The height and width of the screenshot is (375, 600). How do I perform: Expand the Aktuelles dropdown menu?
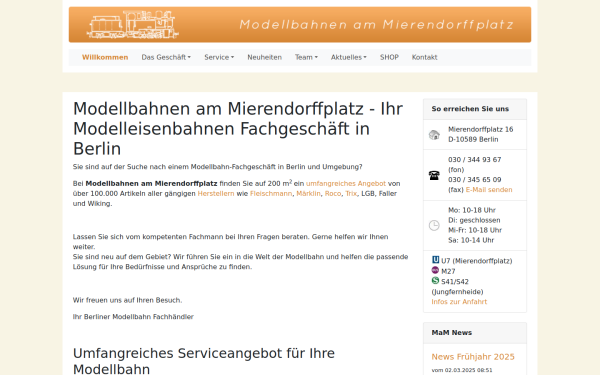tap(349, 57)
